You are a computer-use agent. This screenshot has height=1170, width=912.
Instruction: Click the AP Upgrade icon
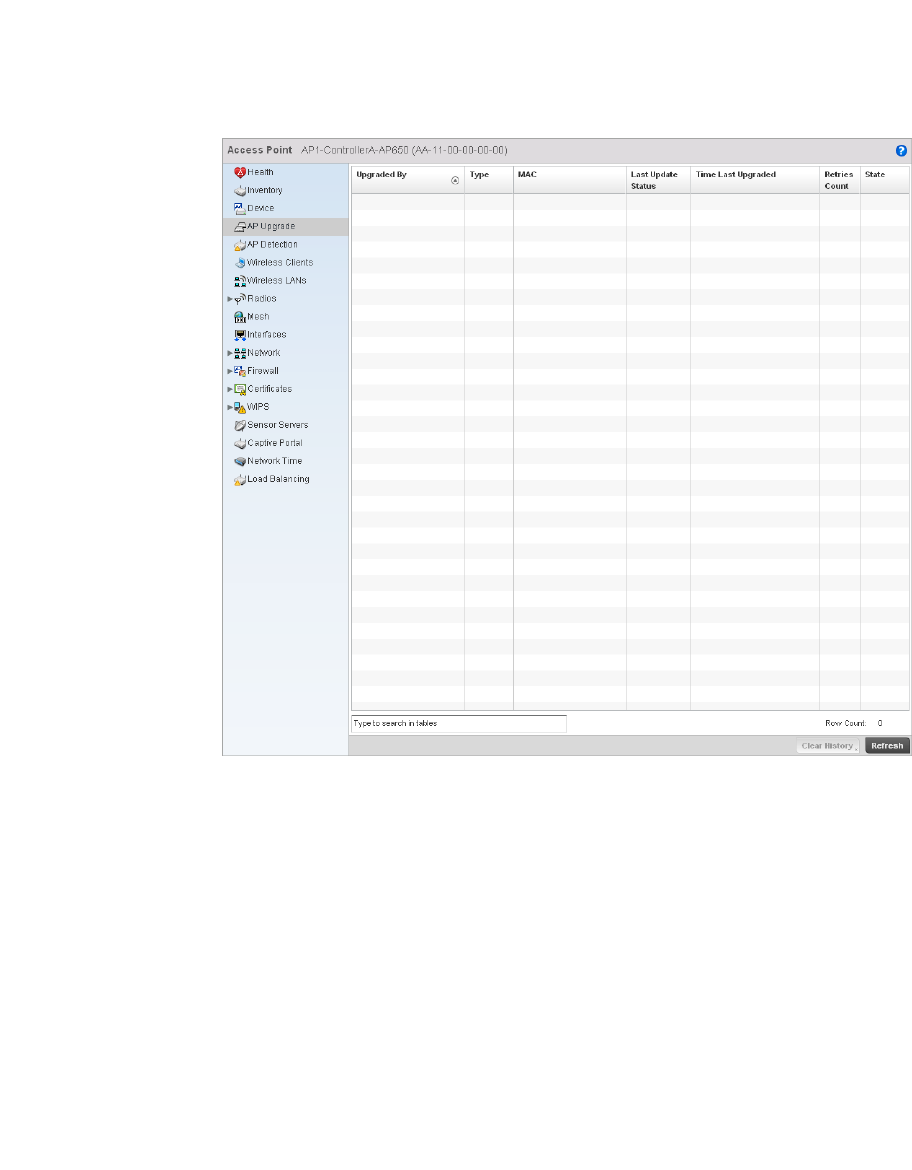point(240,227)
